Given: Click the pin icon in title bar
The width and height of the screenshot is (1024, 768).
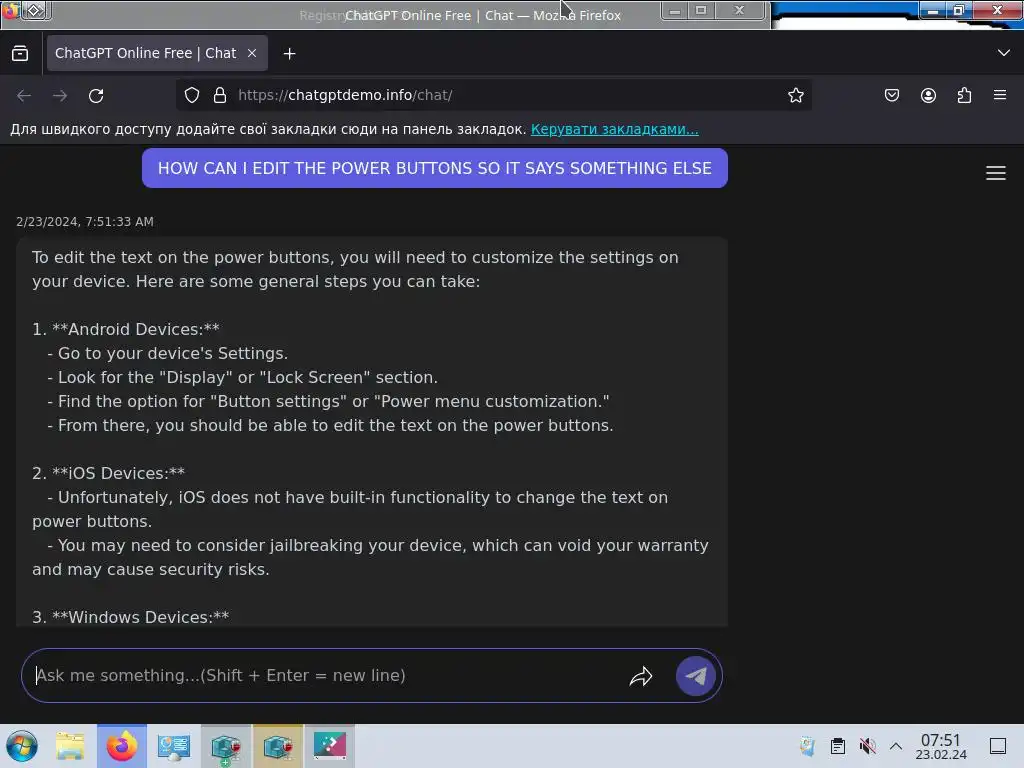Looking at the screenshot, I should tap(35, 10).
